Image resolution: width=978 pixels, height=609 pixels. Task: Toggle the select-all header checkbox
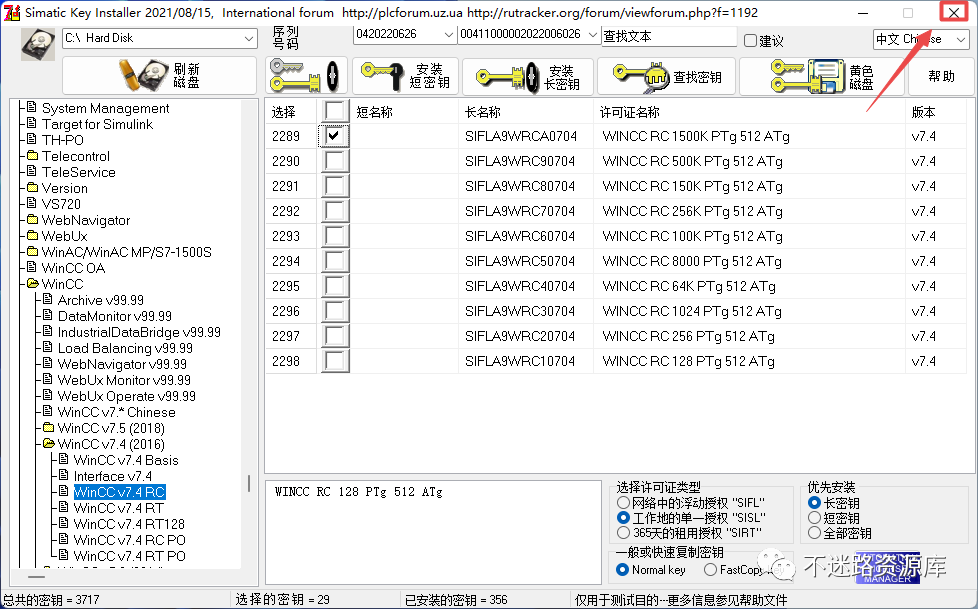point(335,111)
